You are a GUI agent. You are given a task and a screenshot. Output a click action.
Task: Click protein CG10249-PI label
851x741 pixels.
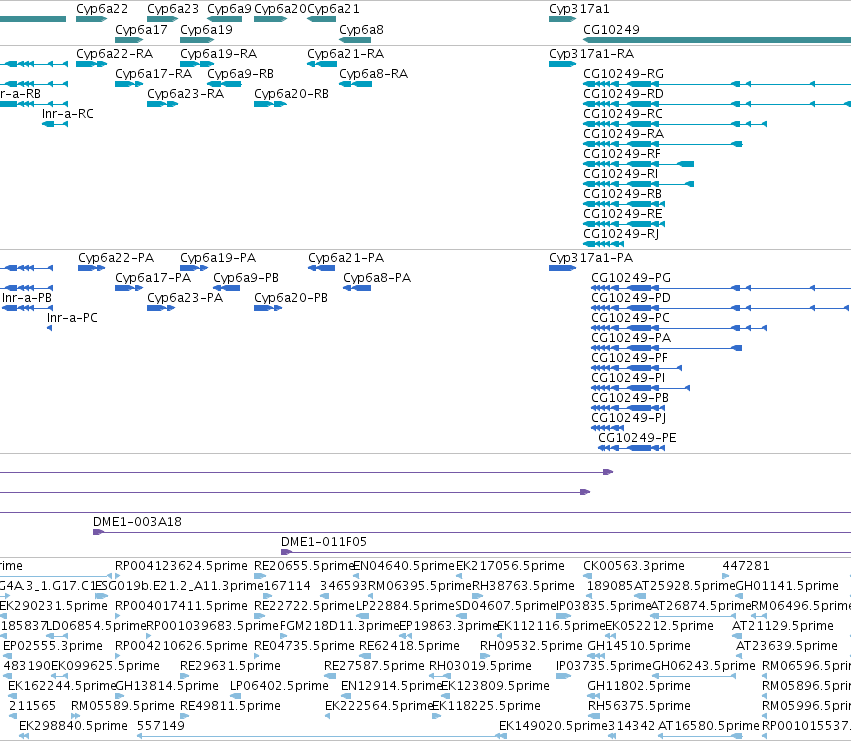click(628, 377)
